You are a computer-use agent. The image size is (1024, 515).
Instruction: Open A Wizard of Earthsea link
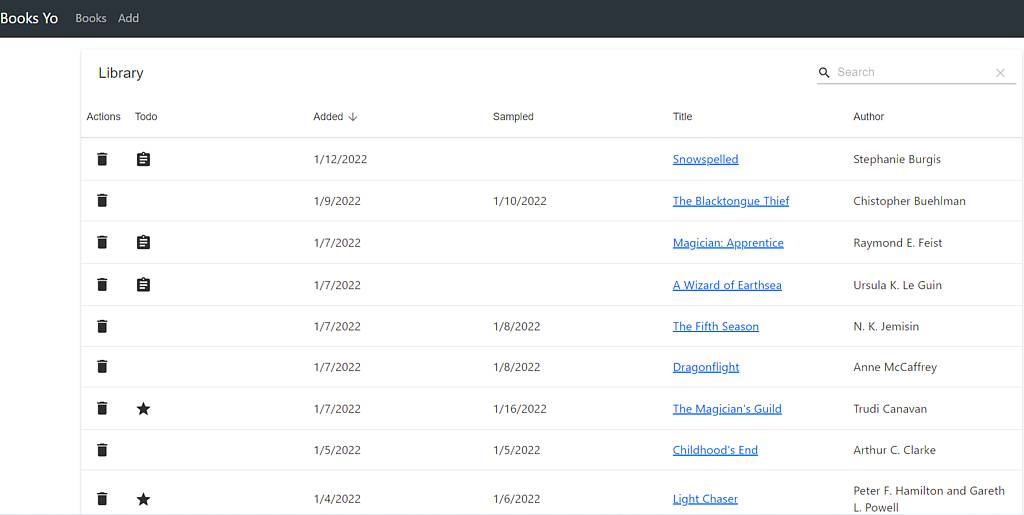727,285
